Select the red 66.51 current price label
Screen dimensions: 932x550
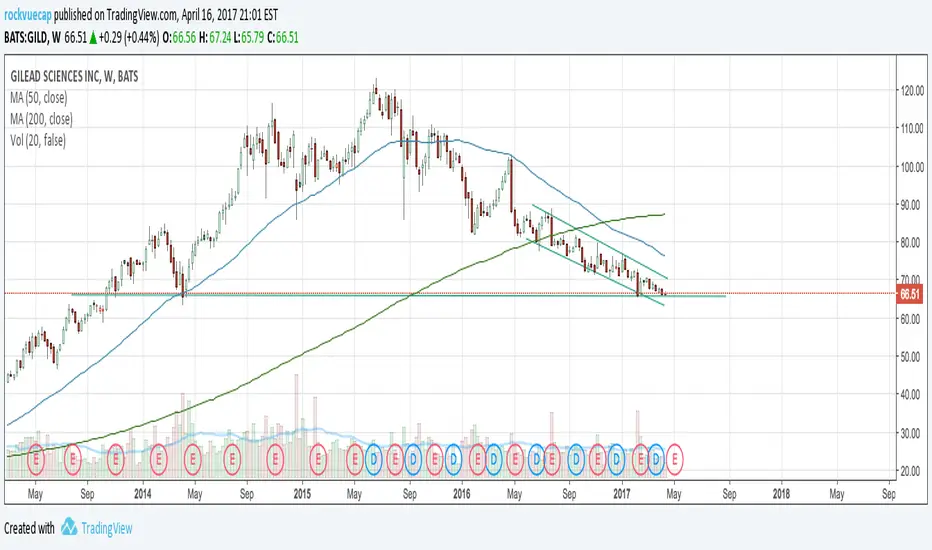[x=909, y=294]
